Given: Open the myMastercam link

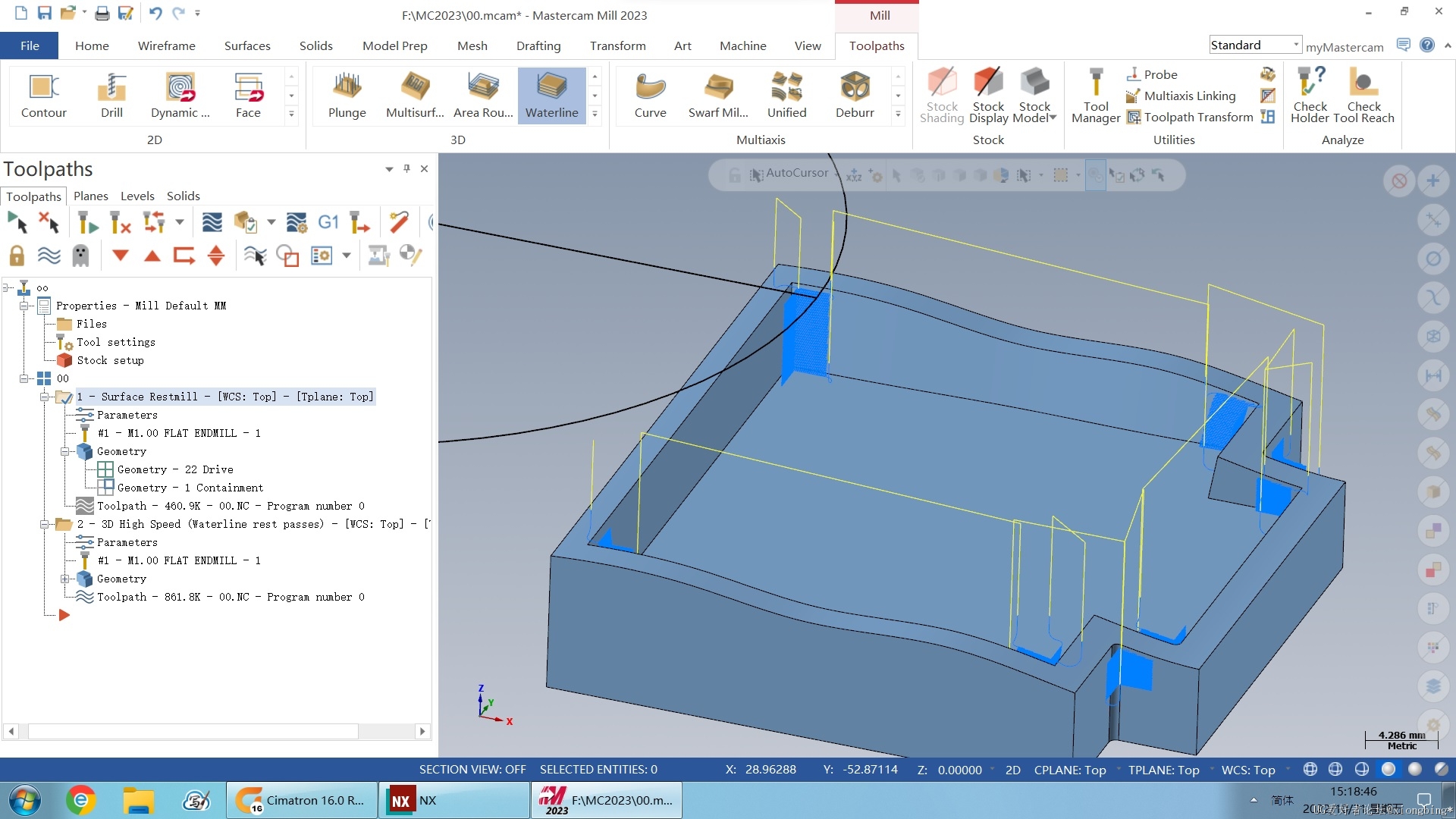Looking at the screenshot, I should point(1344,47).
